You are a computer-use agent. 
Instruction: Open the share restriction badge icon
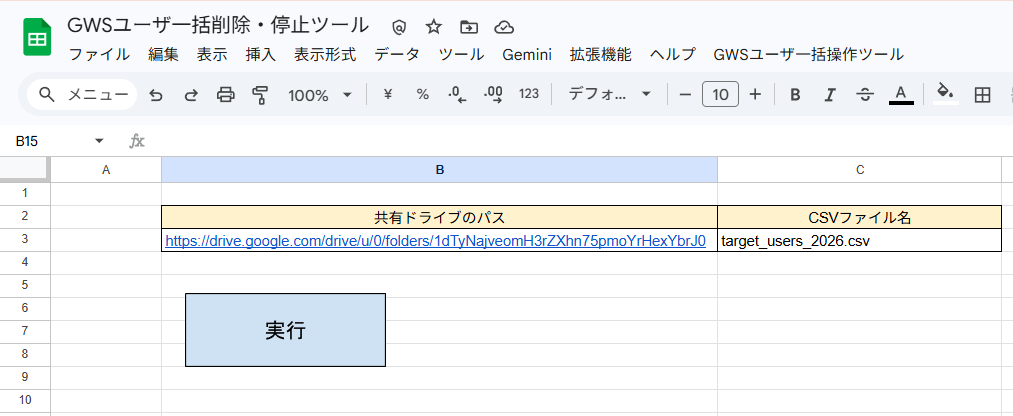[x=399, y=27]
